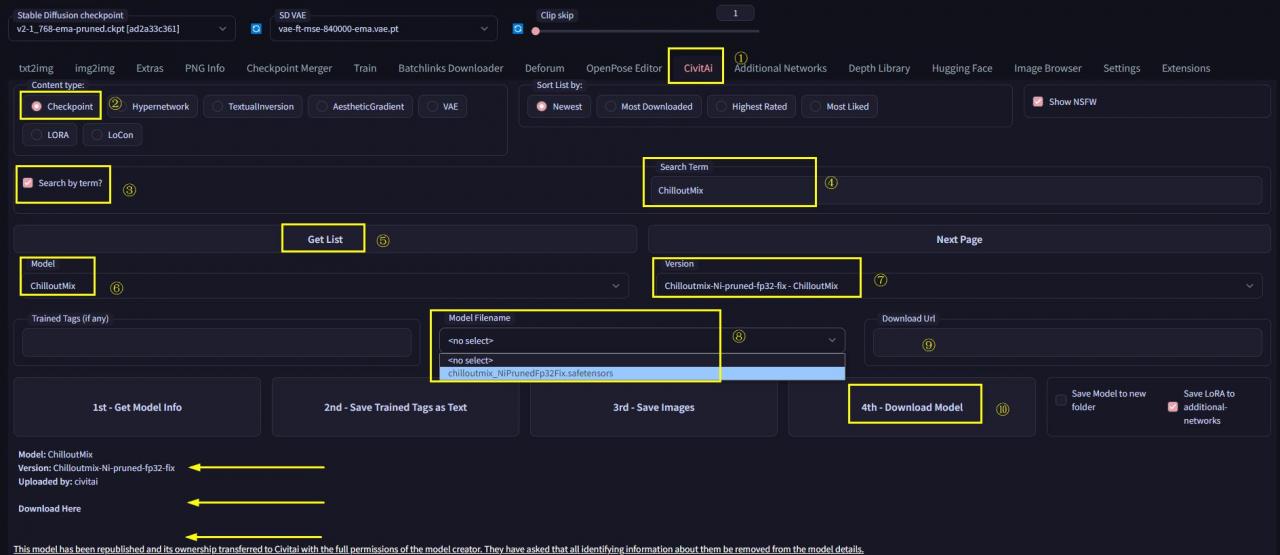Image resolution: width=1280 pixels, height=555 pixels.
Task: Click the Clip skip number field
Action: [x=736, y=13]
